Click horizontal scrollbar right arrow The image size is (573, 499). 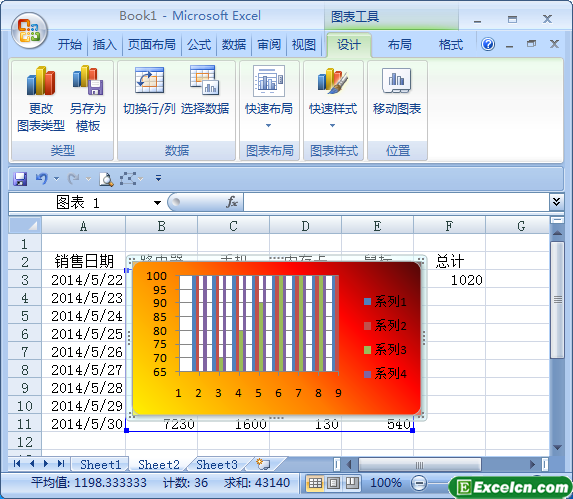532,464
